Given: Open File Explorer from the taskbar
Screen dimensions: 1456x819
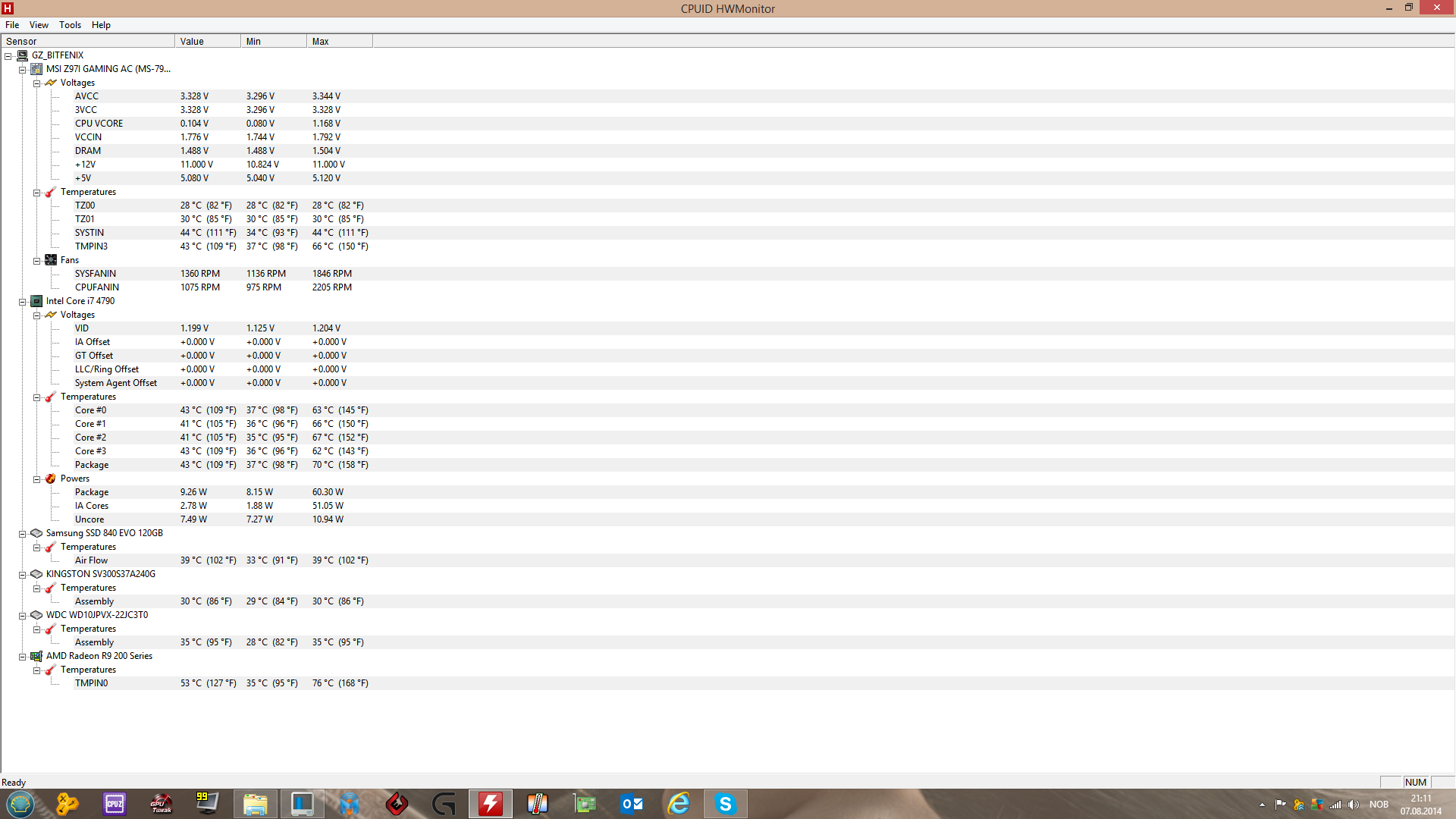Looking at the screenshot, I should 256,804.
